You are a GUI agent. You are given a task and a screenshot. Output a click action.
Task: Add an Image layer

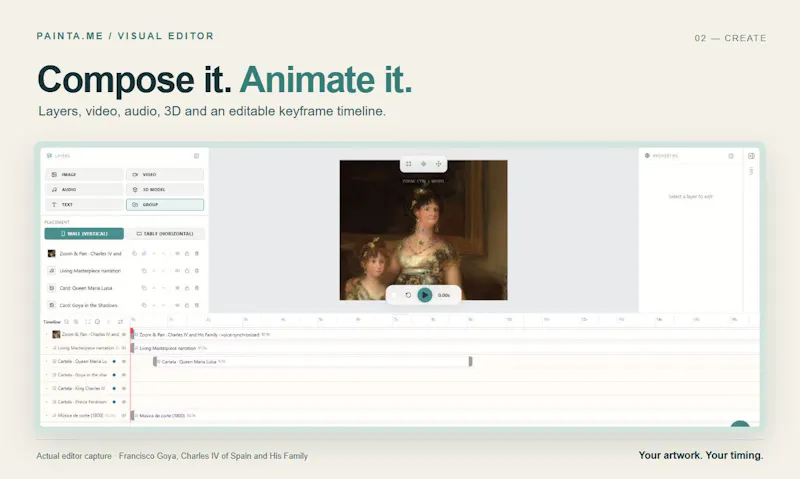84,174
